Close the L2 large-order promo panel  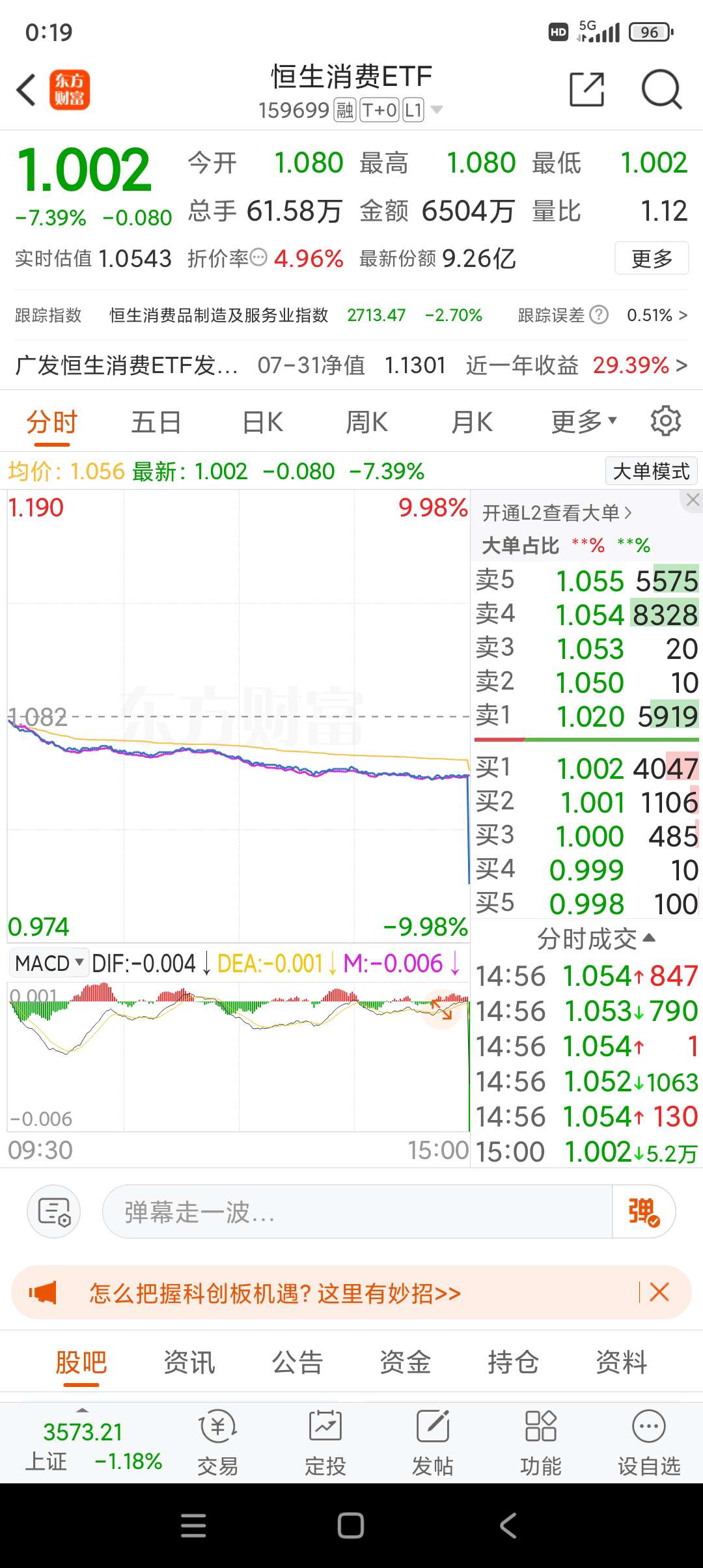(x=692, y=500)
